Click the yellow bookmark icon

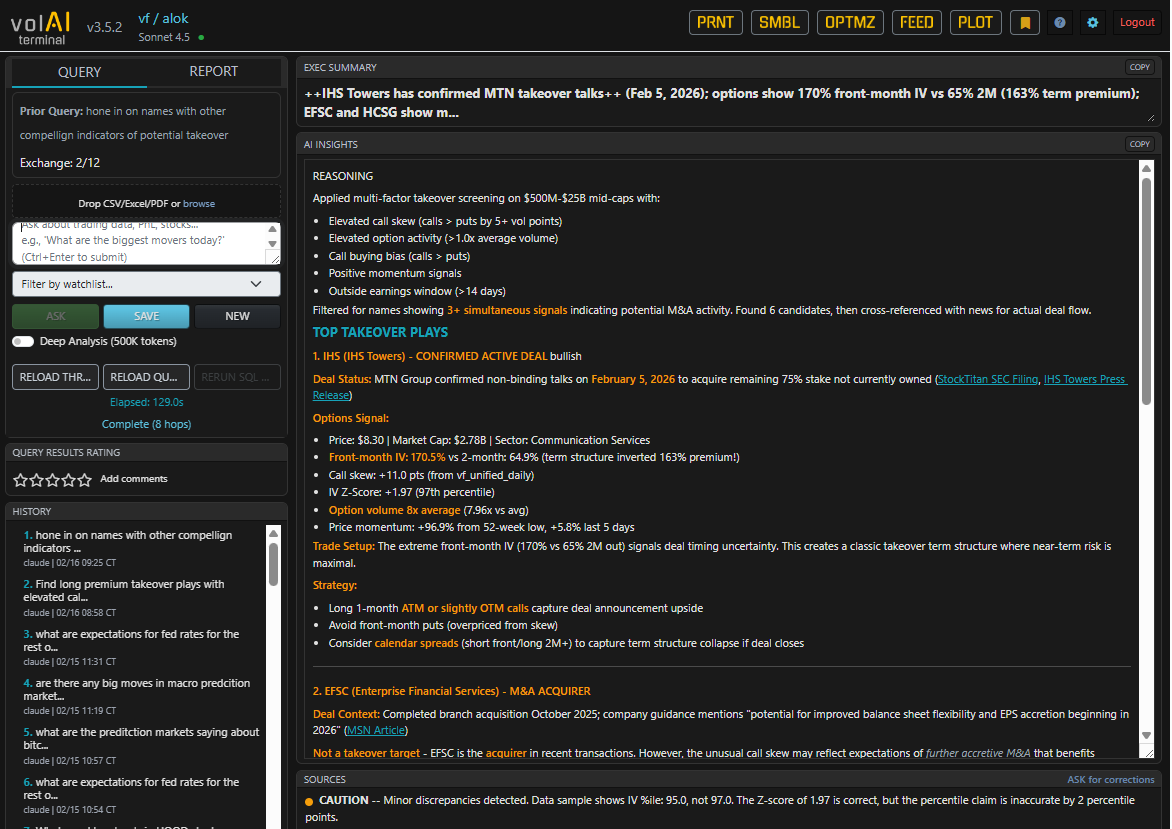1024,22
